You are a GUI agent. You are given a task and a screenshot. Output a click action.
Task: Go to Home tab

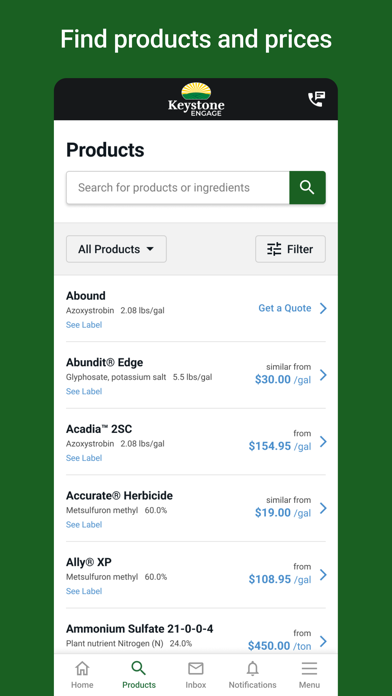click(x=82, y=674)
